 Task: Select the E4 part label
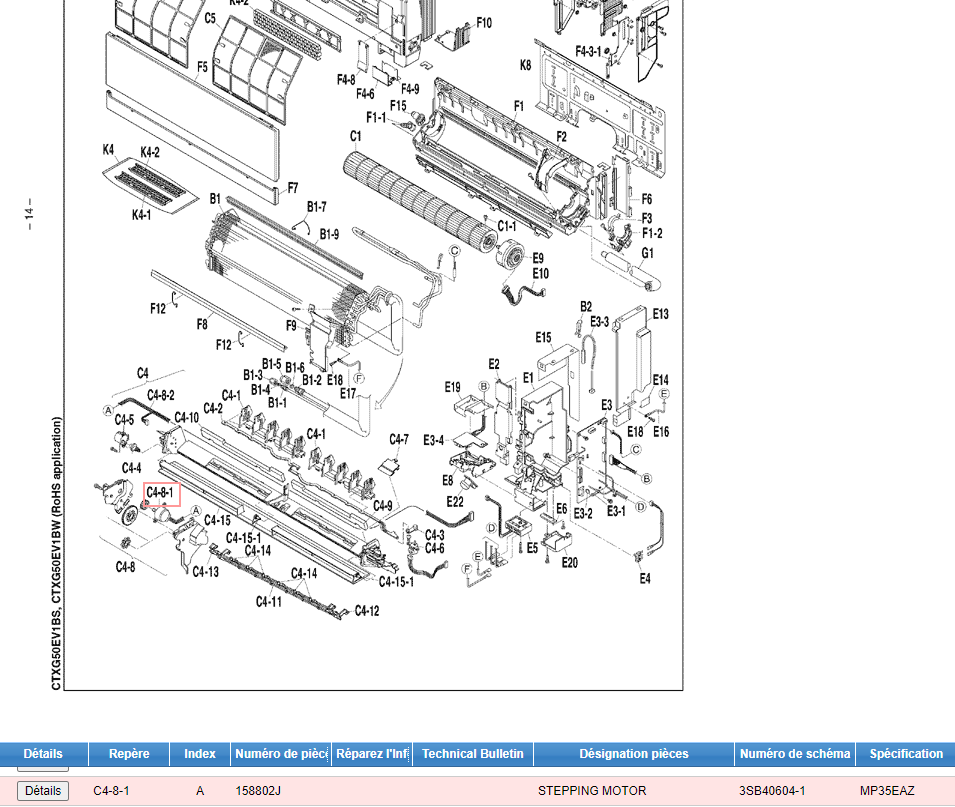pos(645,579)
